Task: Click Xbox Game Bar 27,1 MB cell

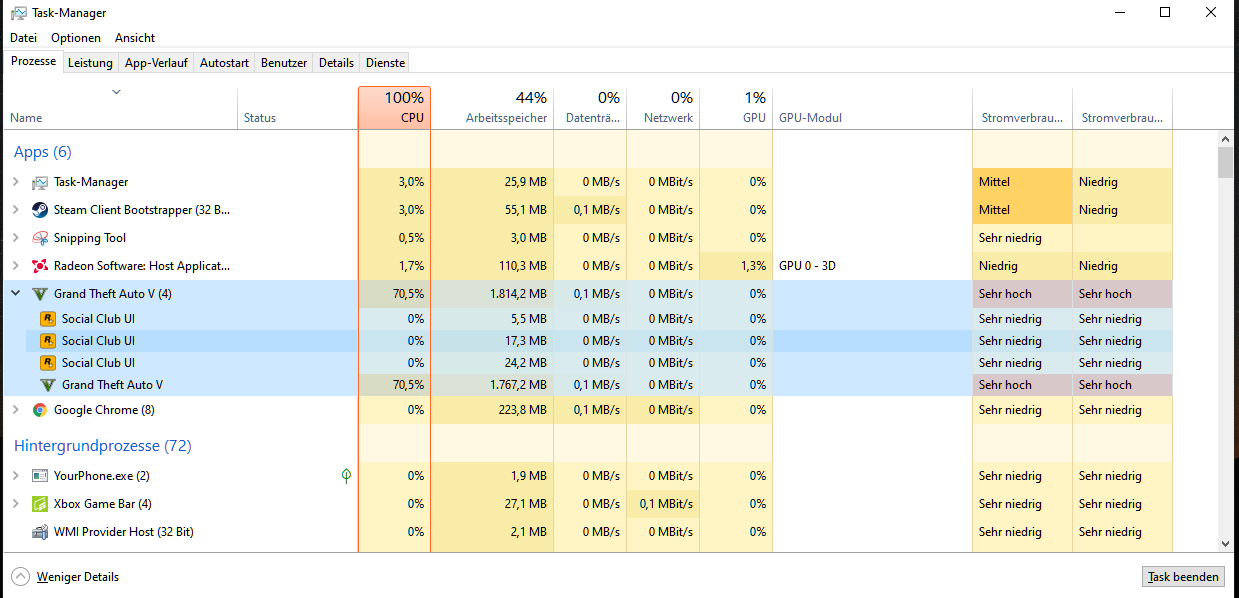Action: (492, 504)
